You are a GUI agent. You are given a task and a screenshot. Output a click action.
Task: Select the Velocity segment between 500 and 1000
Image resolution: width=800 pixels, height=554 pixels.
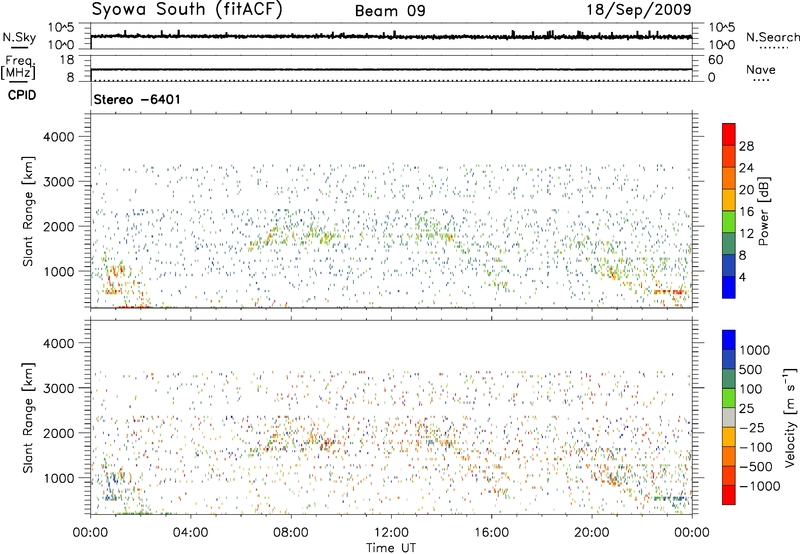tap(729, 359)
